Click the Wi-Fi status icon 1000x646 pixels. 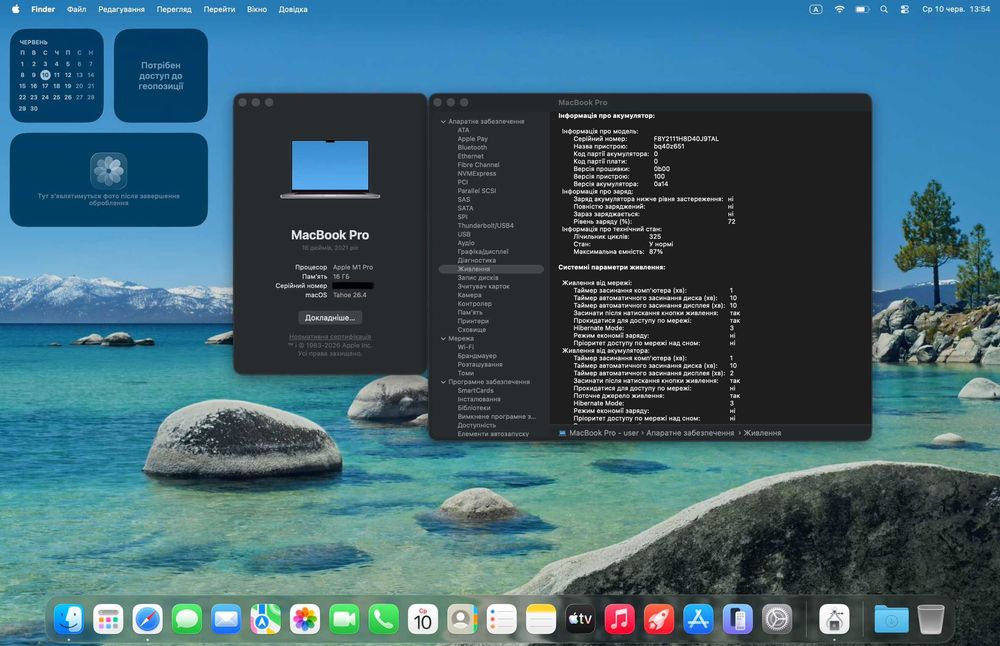(840, 10)
